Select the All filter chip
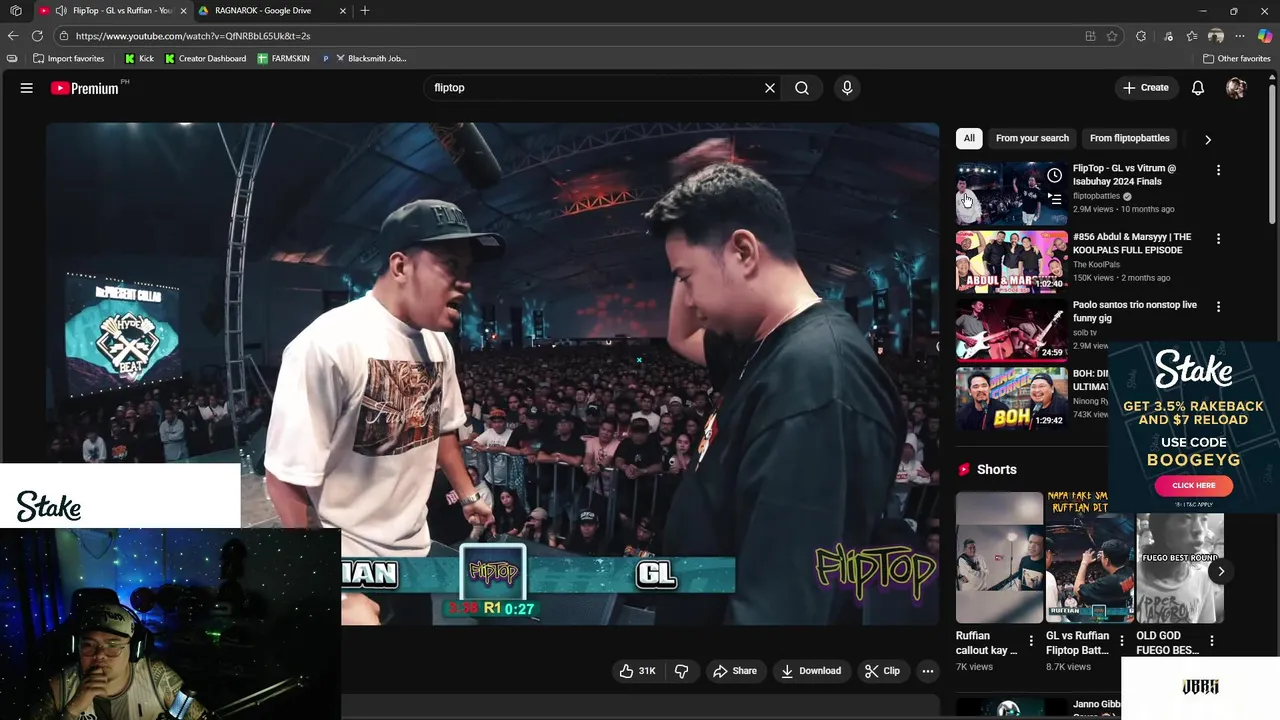Screen dimensions: 1280x720 pyautogui.click(x=969, y=138)
